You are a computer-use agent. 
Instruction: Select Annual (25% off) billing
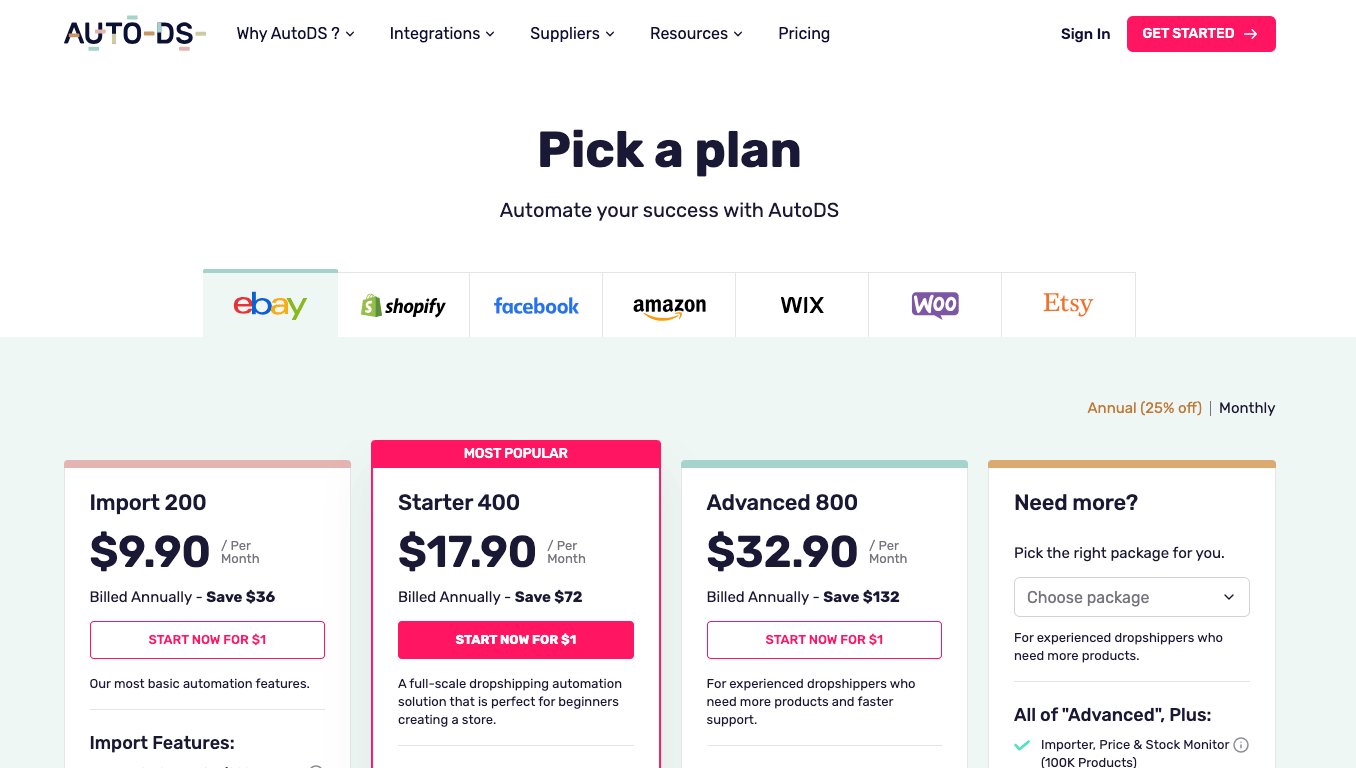pos(1144,408)
